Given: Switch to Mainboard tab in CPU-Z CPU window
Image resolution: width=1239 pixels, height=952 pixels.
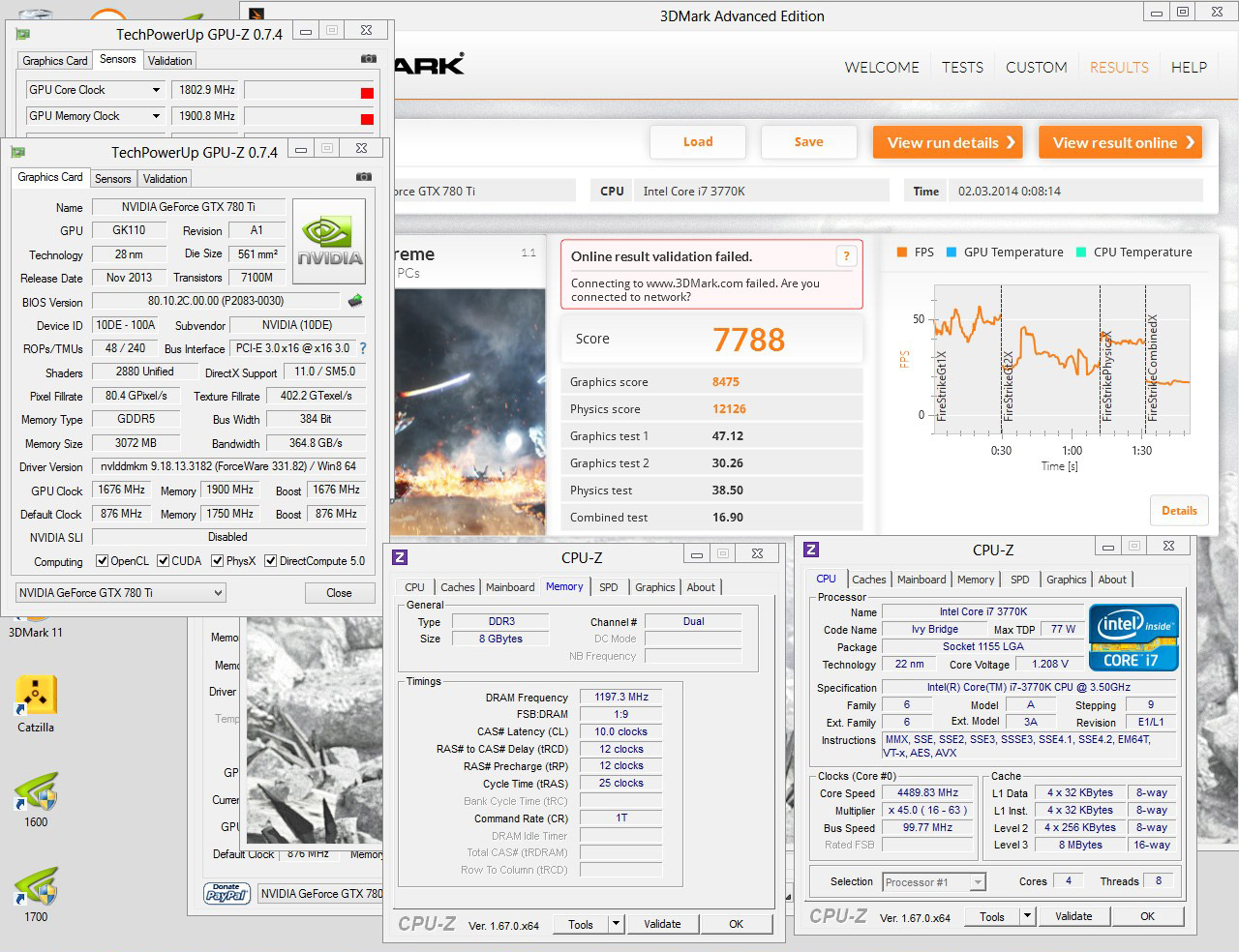Looking at the screenshot, I should point(922,580).
